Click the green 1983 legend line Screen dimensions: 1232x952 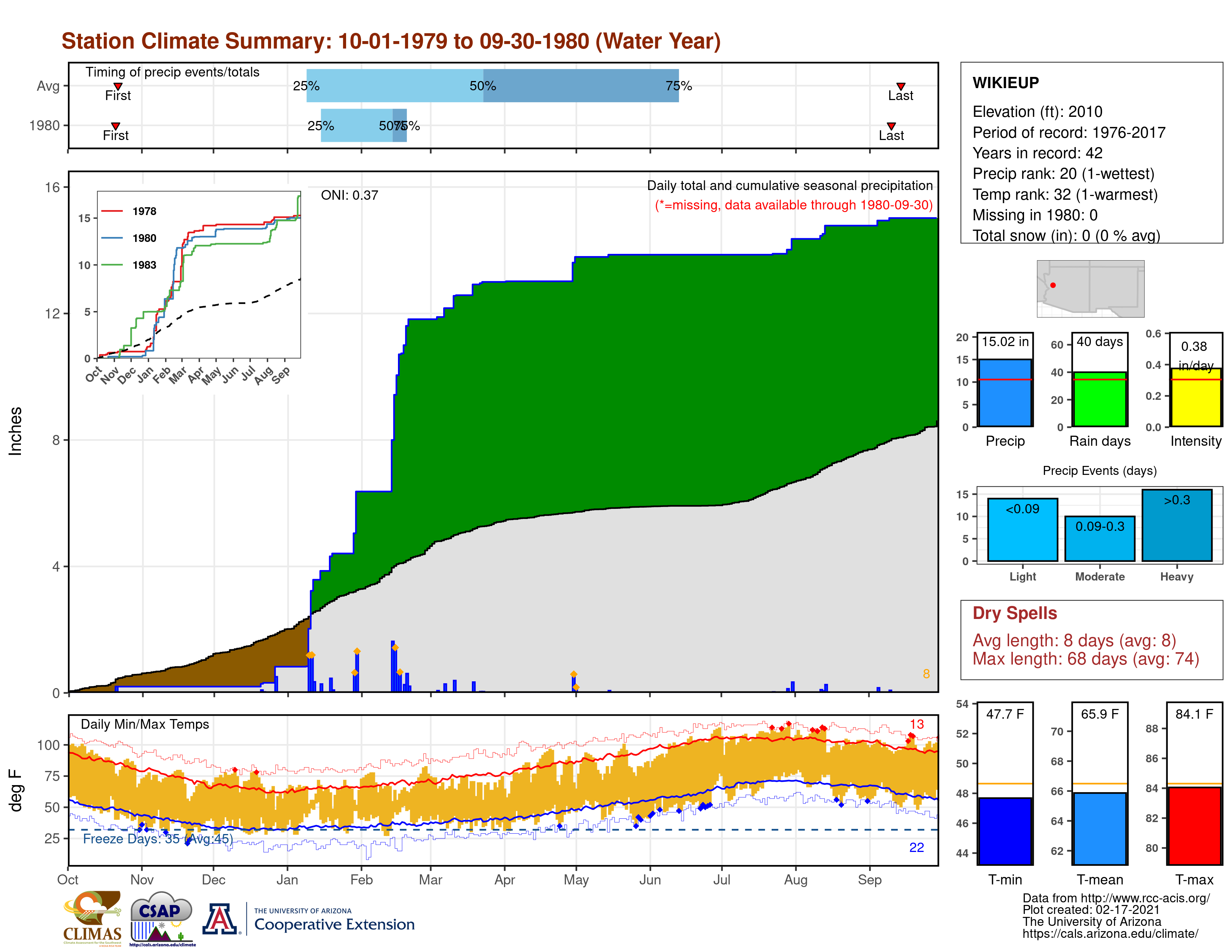click(112, 265)
